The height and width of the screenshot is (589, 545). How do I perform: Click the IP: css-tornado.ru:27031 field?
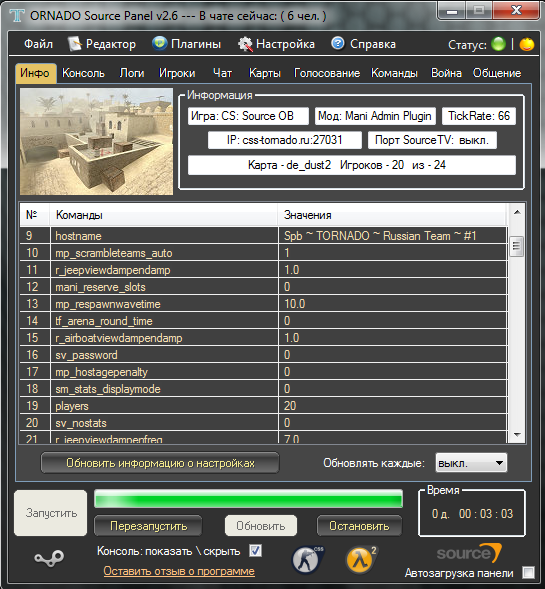click(x=285, y=140)
